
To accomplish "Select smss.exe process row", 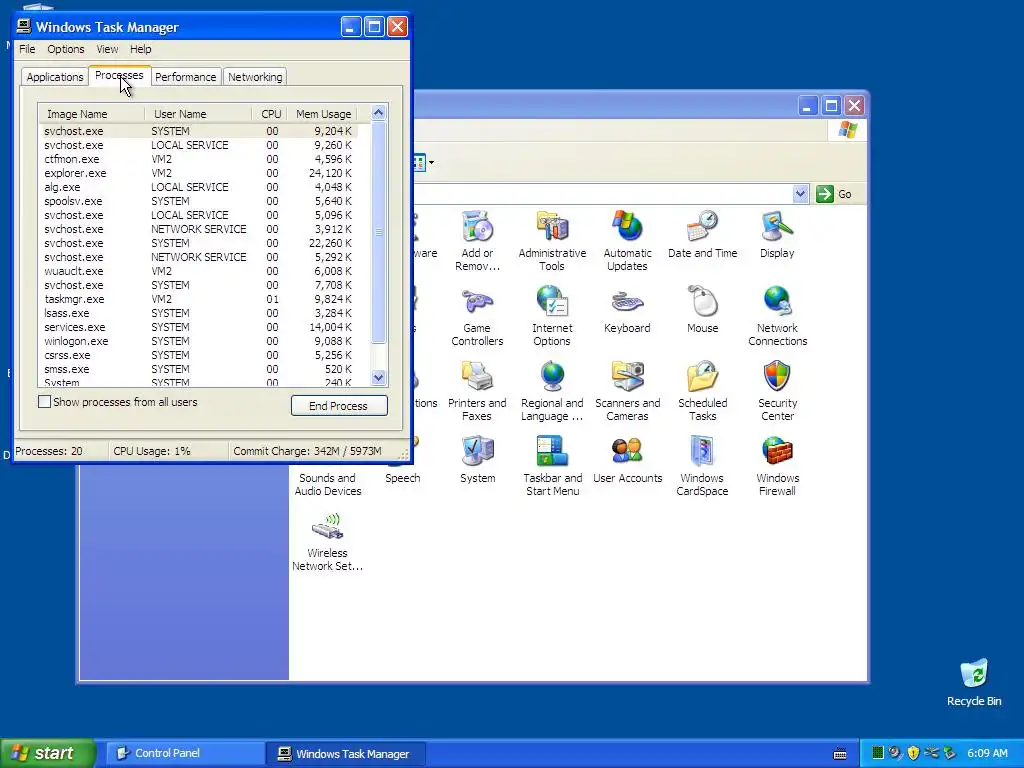I will (x=199, y=369).
